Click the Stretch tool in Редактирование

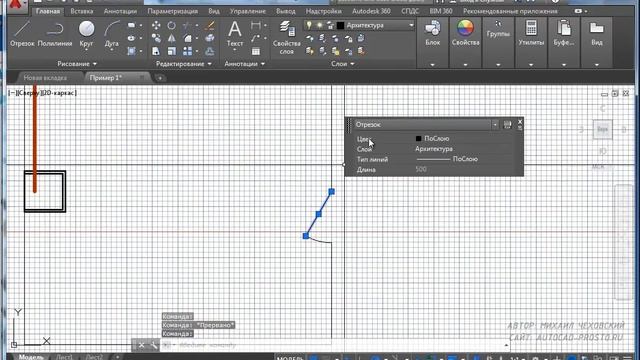(156, 51)
